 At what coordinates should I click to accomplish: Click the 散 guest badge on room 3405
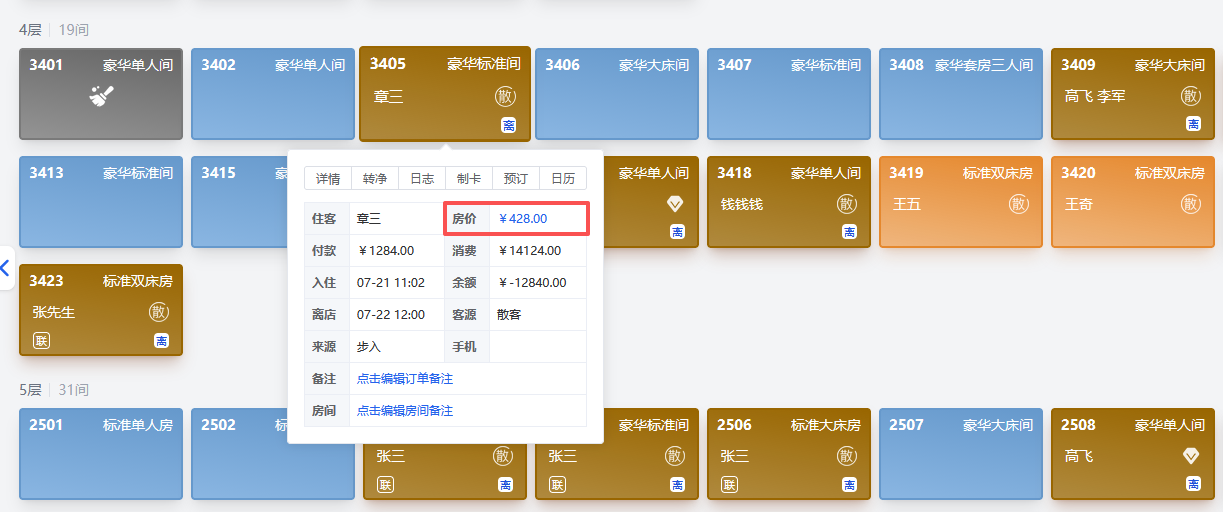coord(505,97)
